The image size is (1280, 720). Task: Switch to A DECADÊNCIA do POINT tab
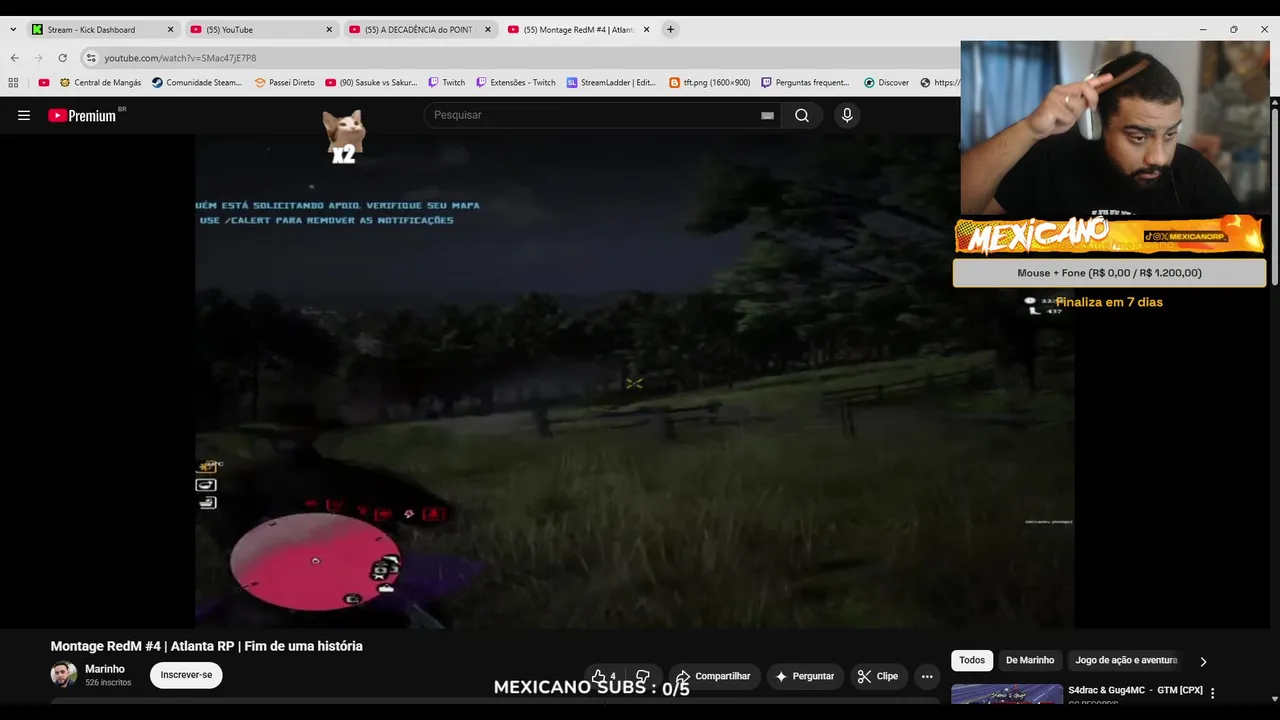click(418, 30)
